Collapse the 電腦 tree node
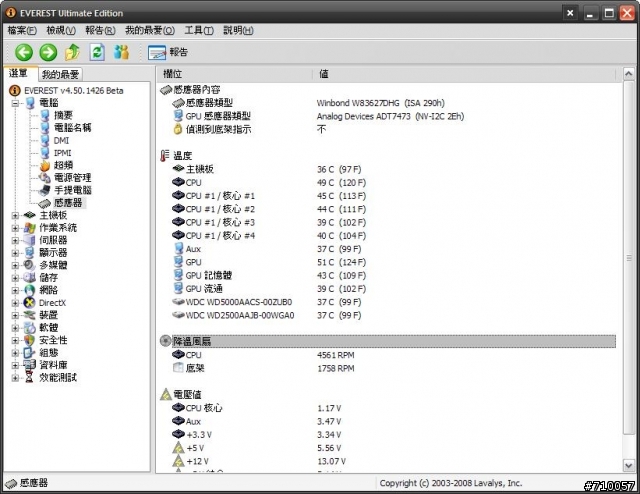Viewport: 640px width, 494px height. (15, 103)
